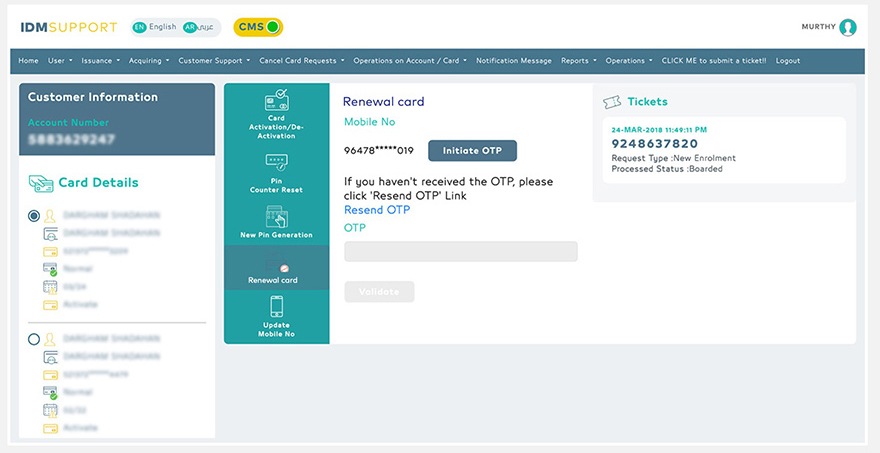Click into the OTP input field
The height and width of the screenshot is (453, 880).
tap(460, 252)
